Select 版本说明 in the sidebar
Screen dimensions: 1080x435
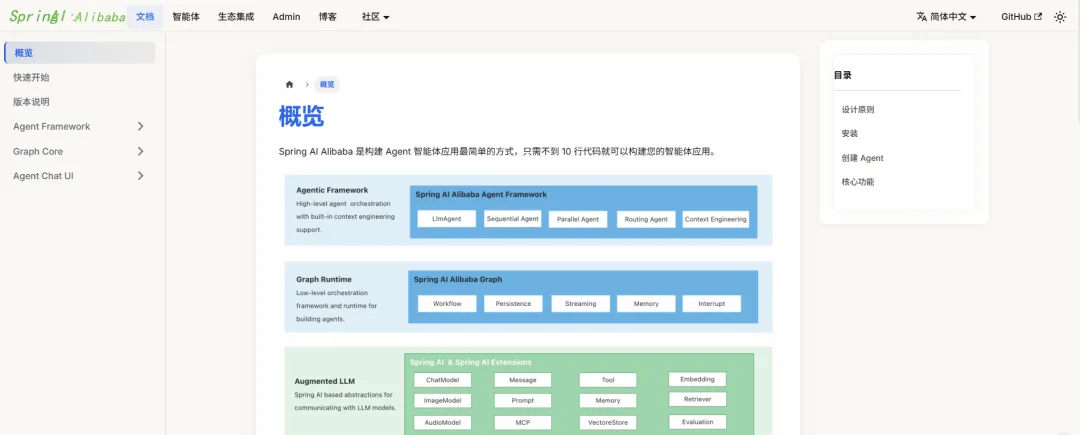(79, 102)
